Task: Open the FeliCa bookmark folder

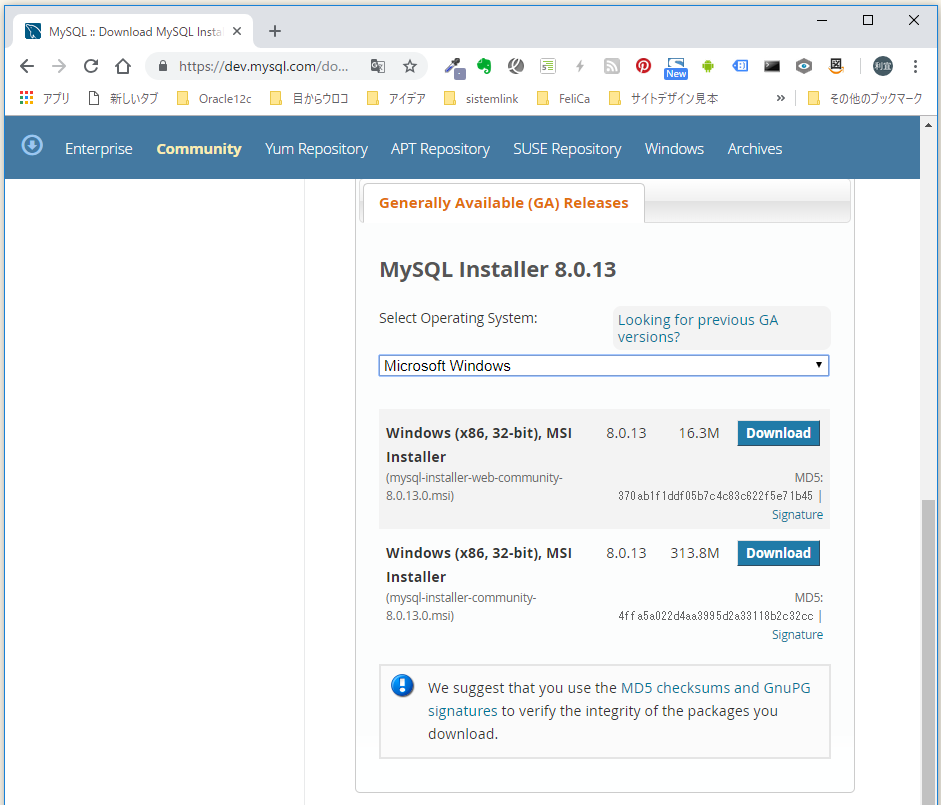Action: coord(563,98)
